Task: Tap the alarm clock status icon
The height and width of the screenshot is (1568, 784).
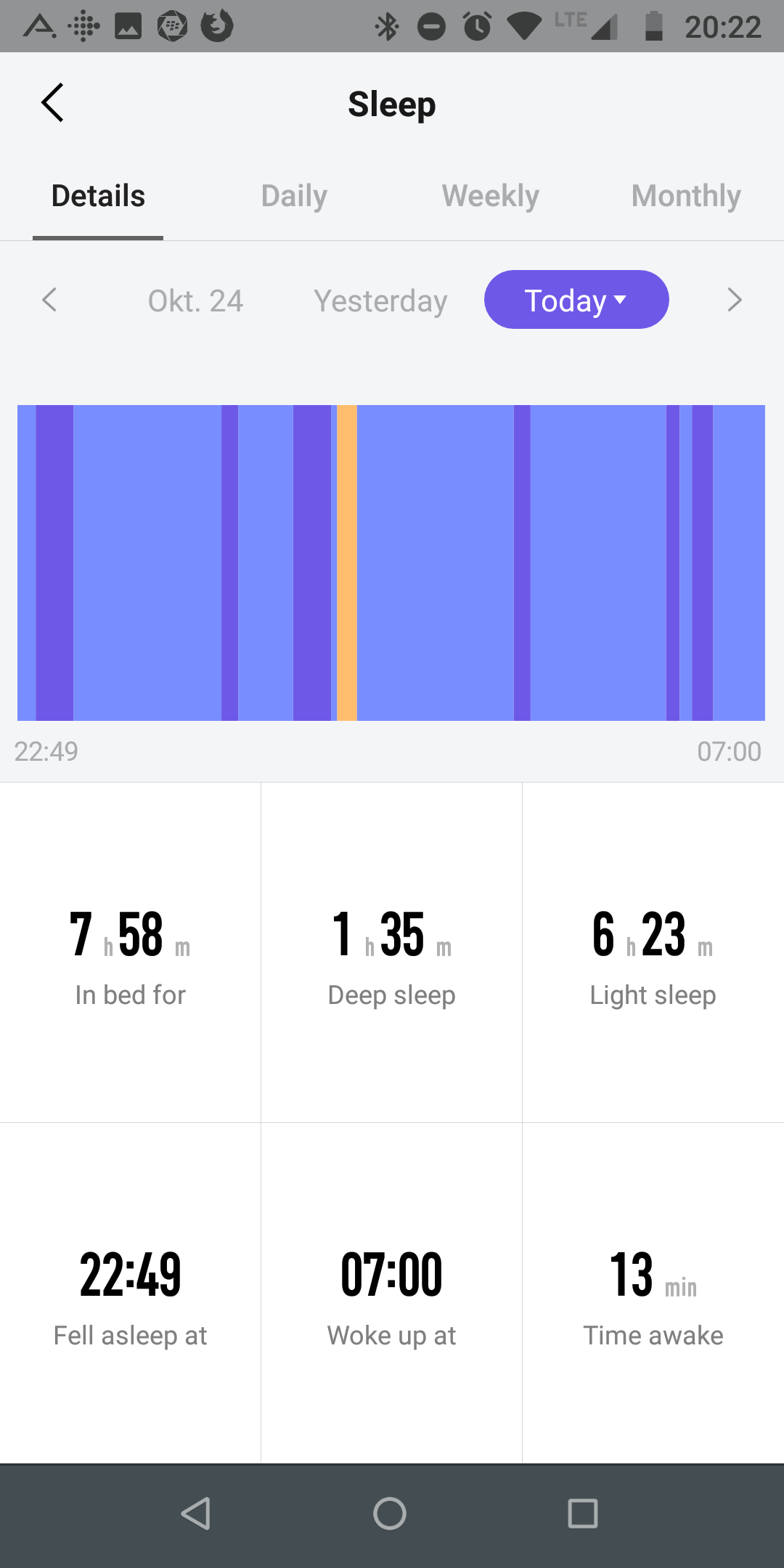Action: (477, 27)
